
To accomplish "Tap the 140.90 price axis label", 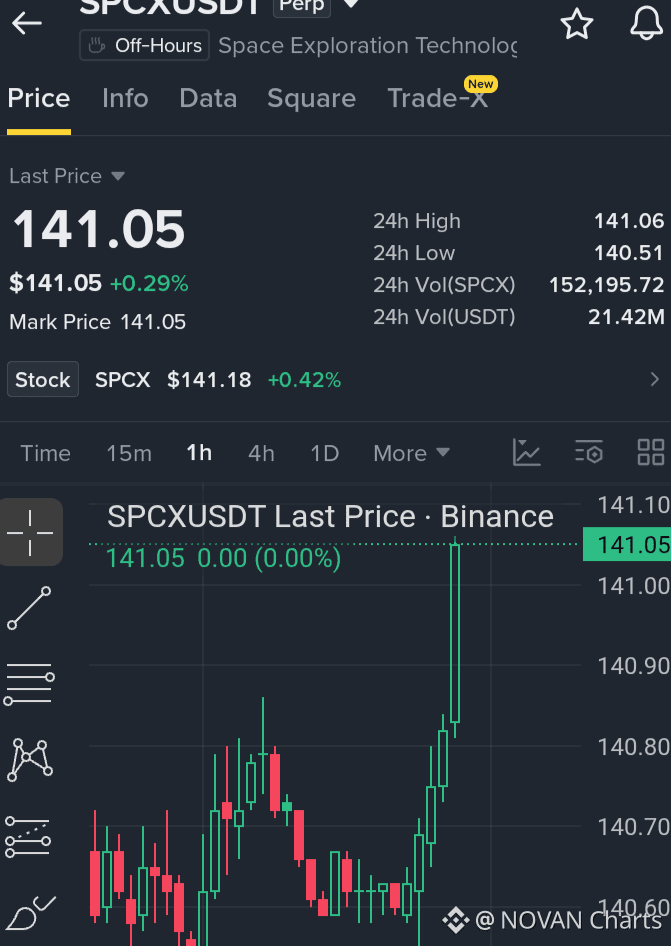I will click(x=634, y=666).
